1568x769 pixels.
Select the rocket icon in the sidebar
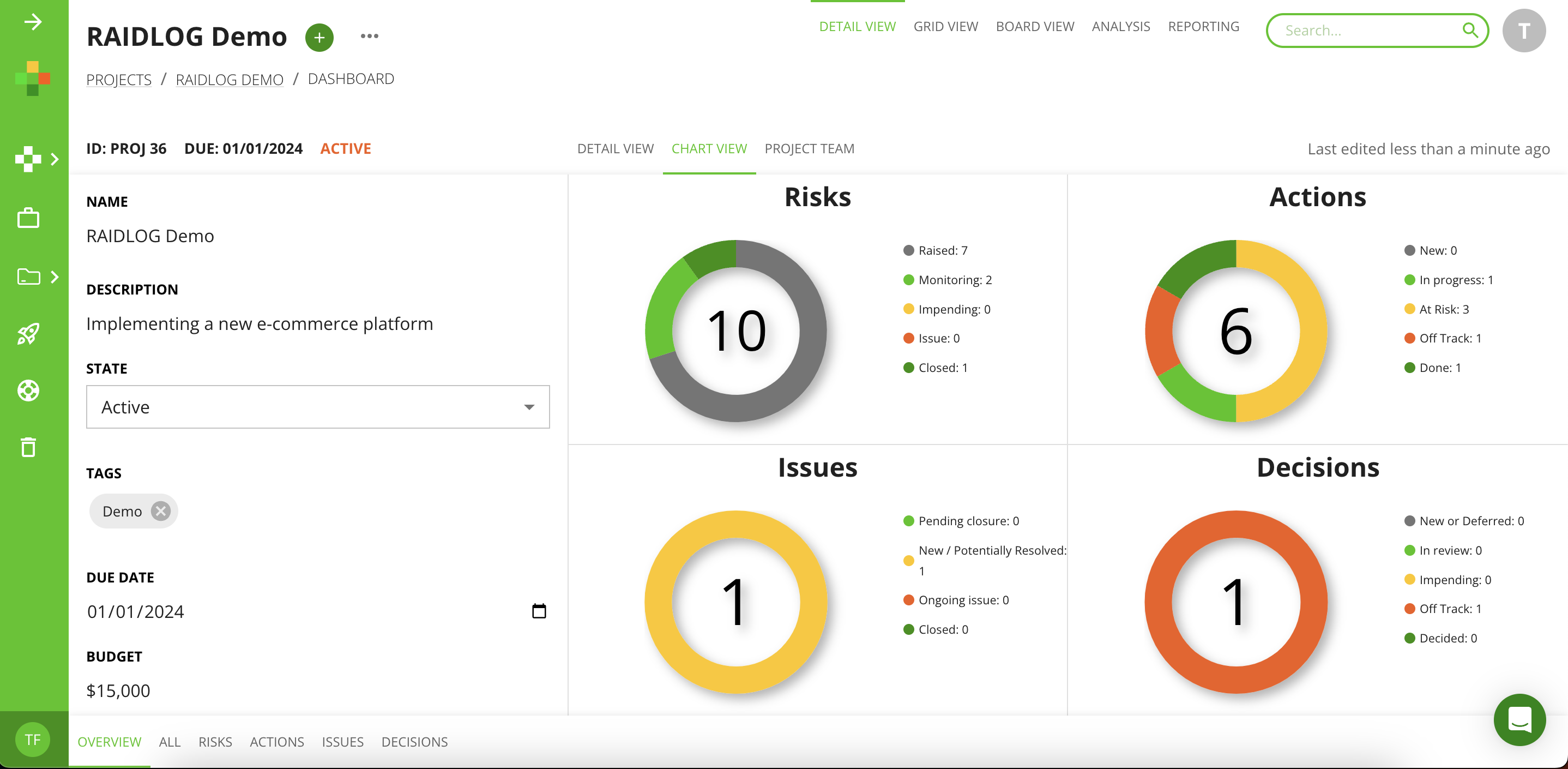click(28, 334)
